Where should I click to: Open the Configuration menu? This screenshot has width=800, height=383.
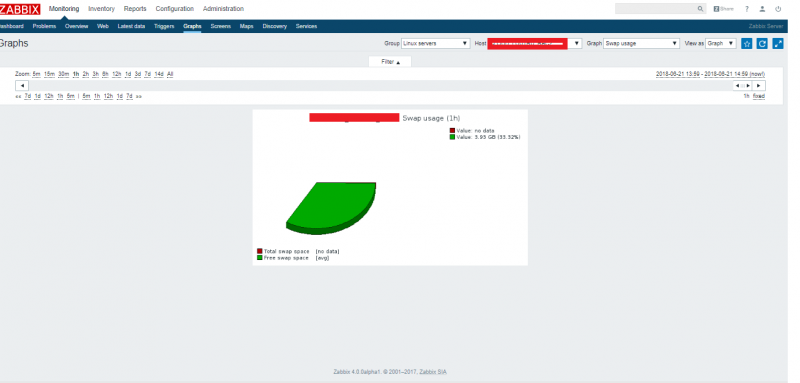click(x=174, y=9)
